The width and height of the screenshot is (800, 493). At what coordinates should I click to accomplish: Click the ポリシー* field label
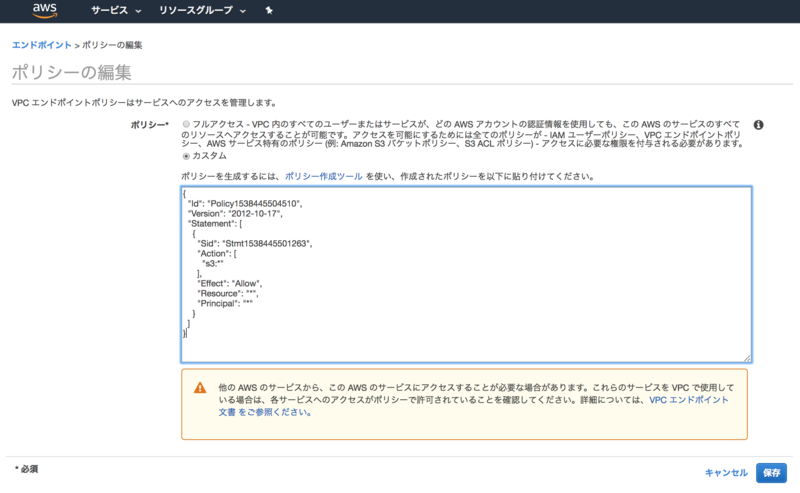point(149,125)
